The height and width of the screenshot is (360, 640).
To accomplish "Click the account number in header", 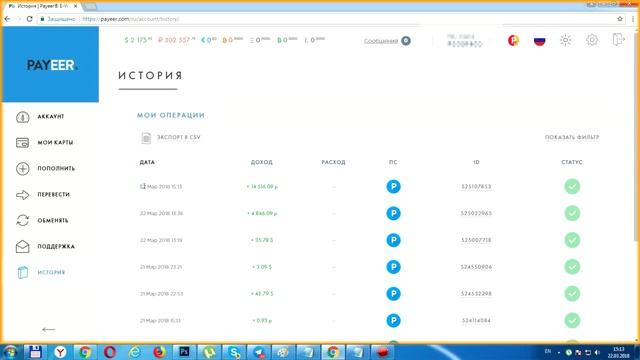I will pyautogui.click(x=465, y=44).
